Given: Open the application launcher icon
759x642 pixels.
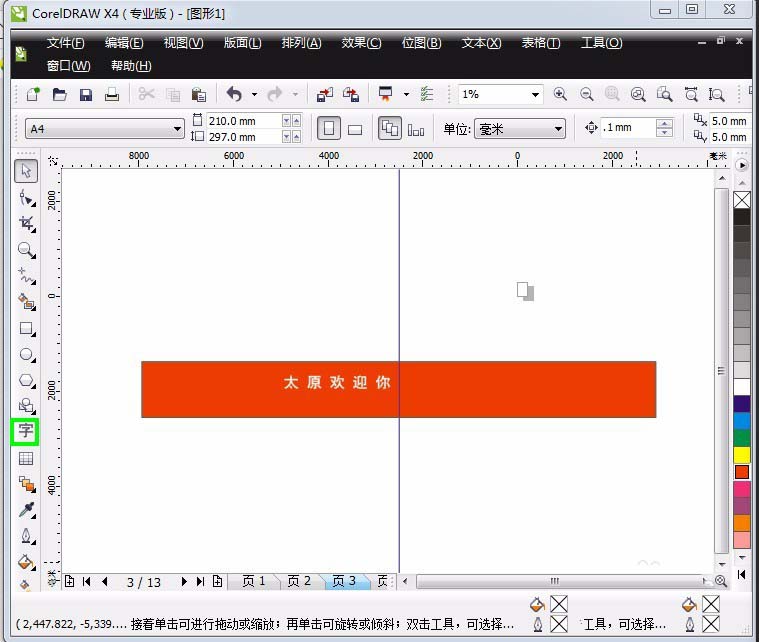Looking at the screenshot, I should [x=385, y=94].
